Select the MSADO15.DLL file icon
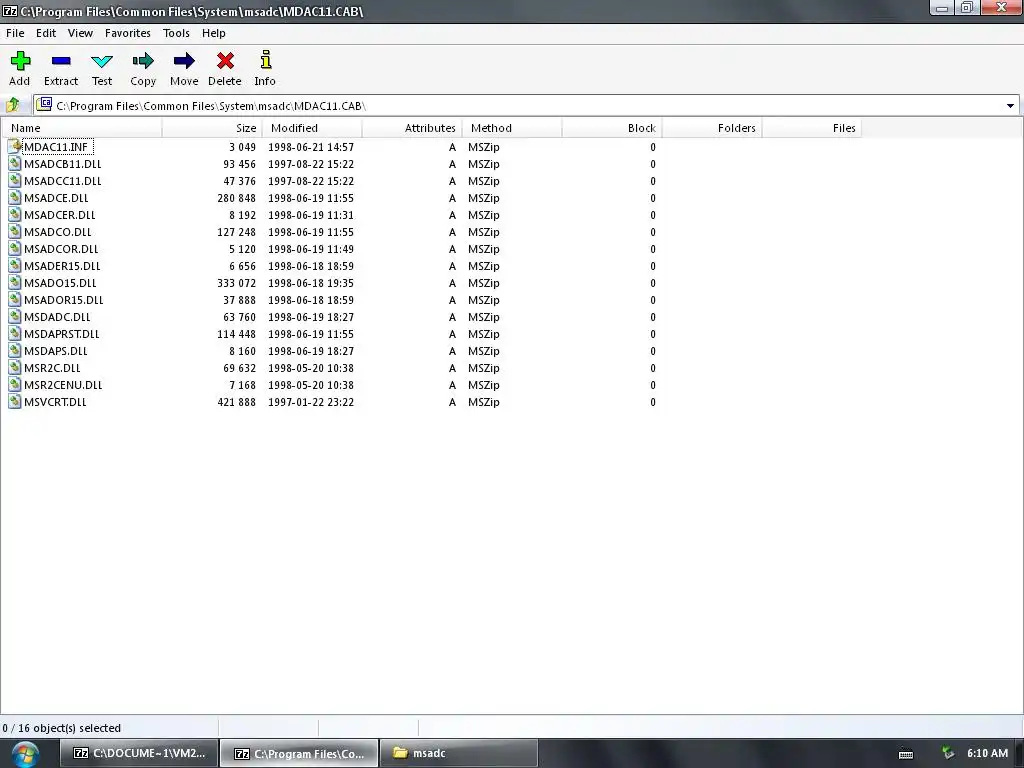This screenshot has height=768, width=1024. pos(14,282)
